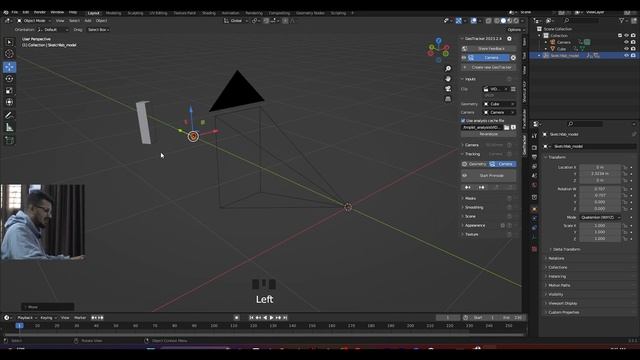640x360 pixels.
Task: Disable Cube in renders camera icon
Action: click(633, 49)
